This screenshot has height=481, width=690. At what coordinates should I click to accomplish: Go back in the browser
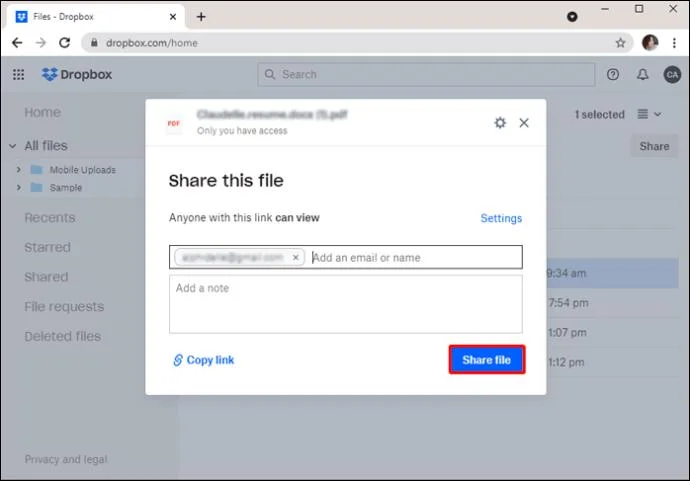17,43
